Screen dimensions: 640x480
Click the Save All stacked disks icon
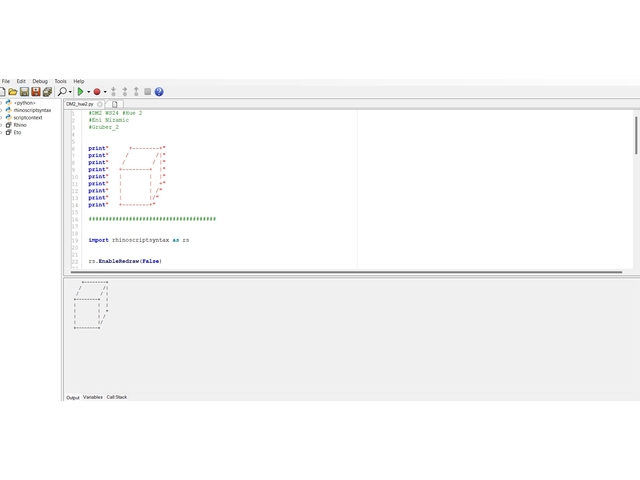47,92
